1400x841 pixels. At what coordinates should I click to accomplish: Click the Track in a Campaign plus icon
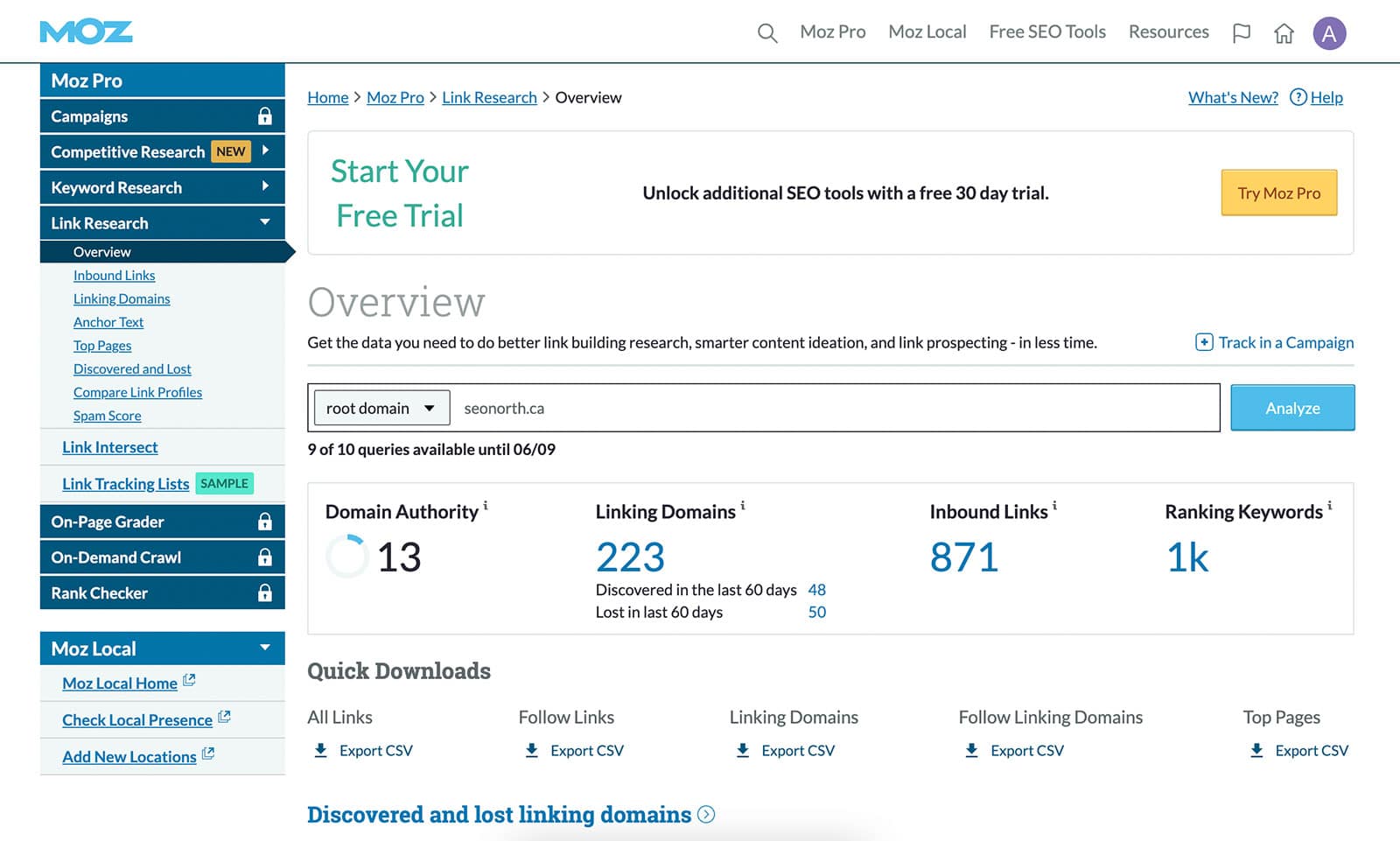click(1204, 342)
